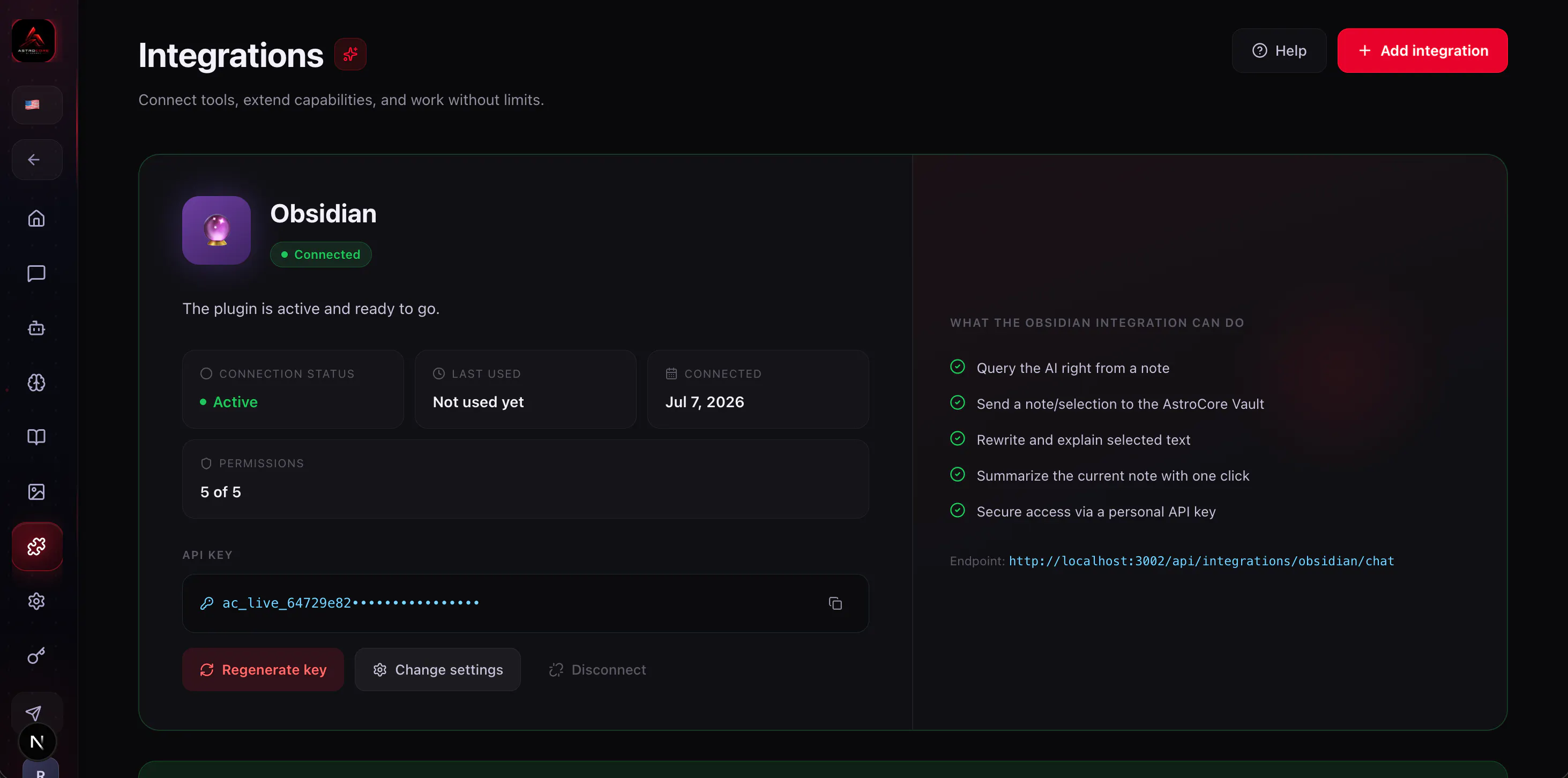Open the localhost obsidian chat endpoint link
Image resolution: width=1568 pixels, height=778 pixels.
(x=1201, y=560)
